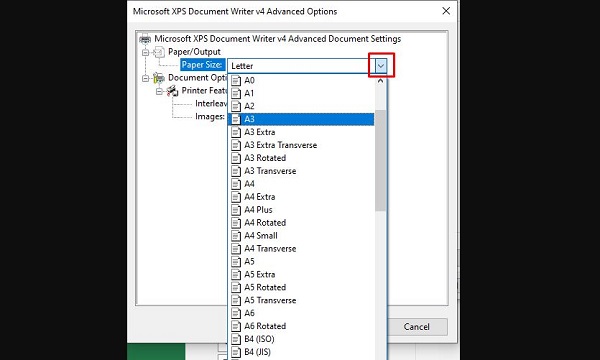Pick the plain A5 paper size
Screen dimensions: 600x360
(x=301, y=262)
